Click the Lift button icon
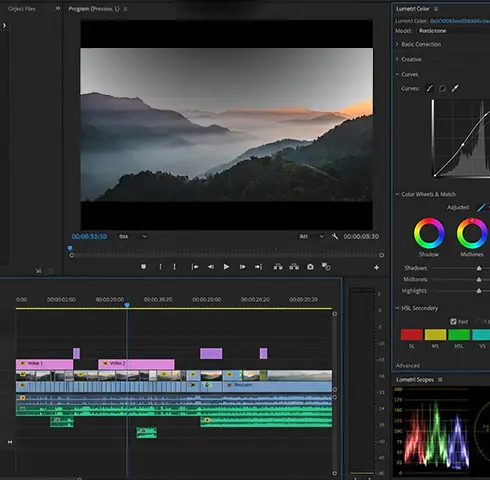490x480 pixels. 278,267
